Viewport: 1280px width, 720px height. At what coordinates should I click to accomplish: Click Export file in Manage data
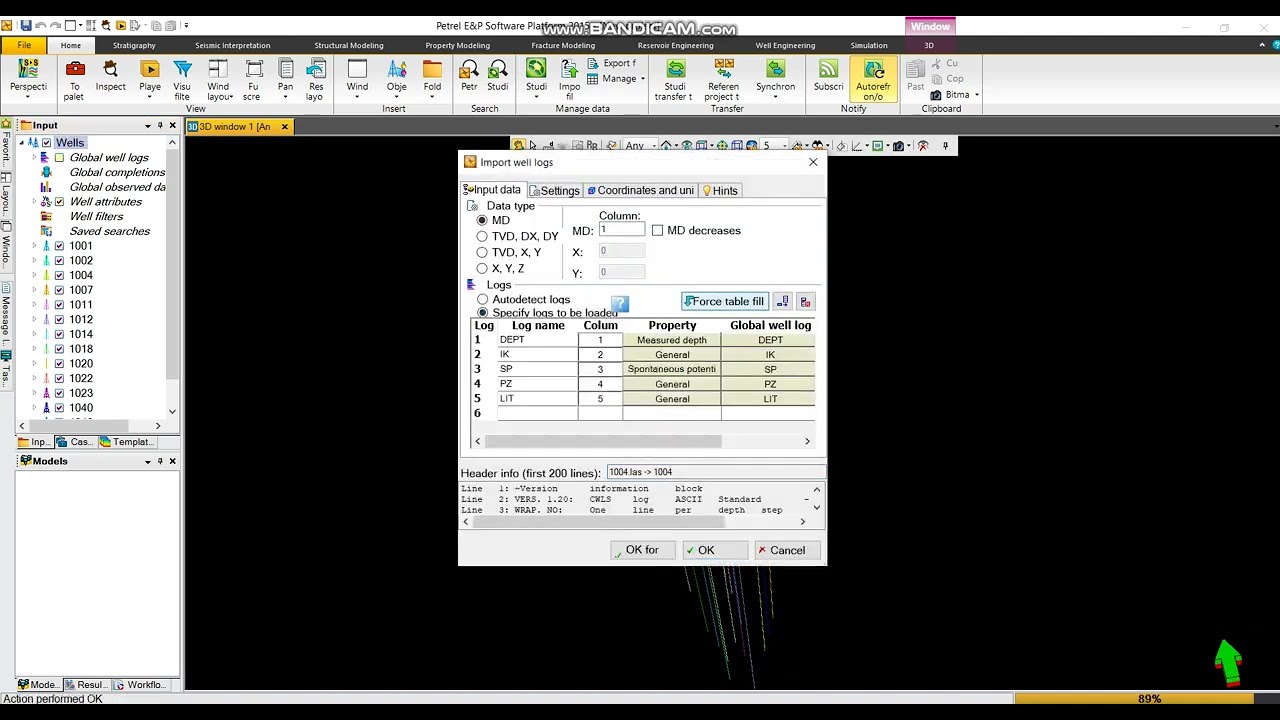pyautogui.click(x=612, y=63)
